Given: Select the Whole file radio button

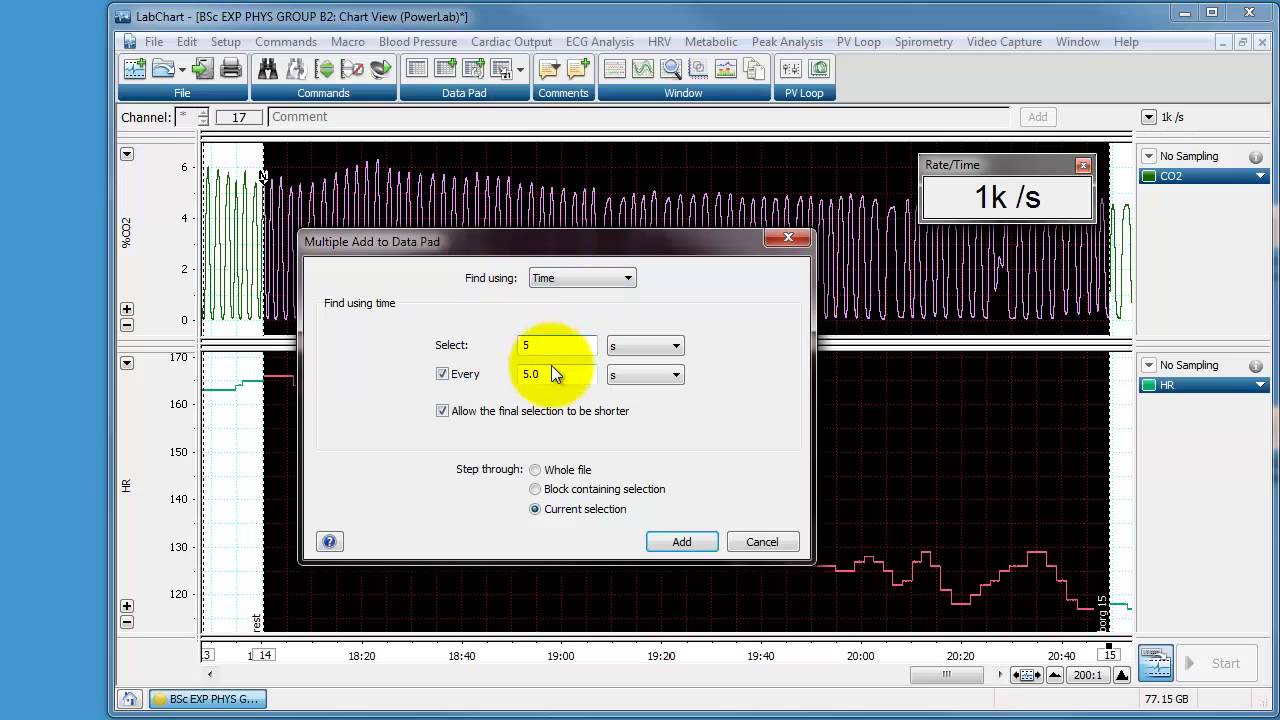Looking at the screenshot, I should [x=535, y=470].
